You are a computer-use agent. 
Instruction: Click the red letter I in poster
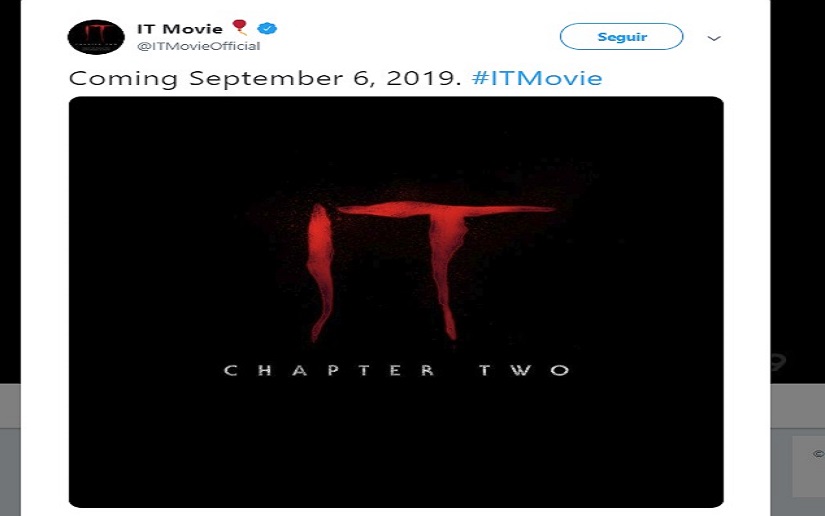coord(320,272)
